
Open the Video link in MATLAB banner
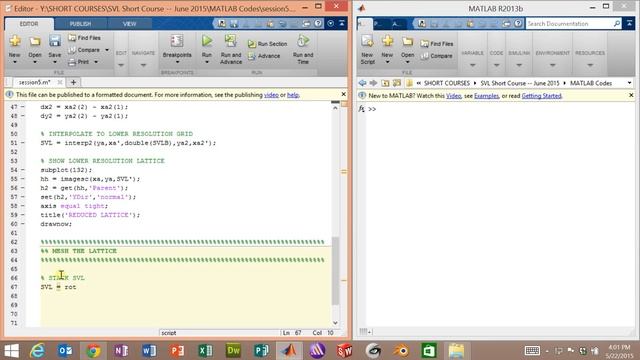pos(453,96)
